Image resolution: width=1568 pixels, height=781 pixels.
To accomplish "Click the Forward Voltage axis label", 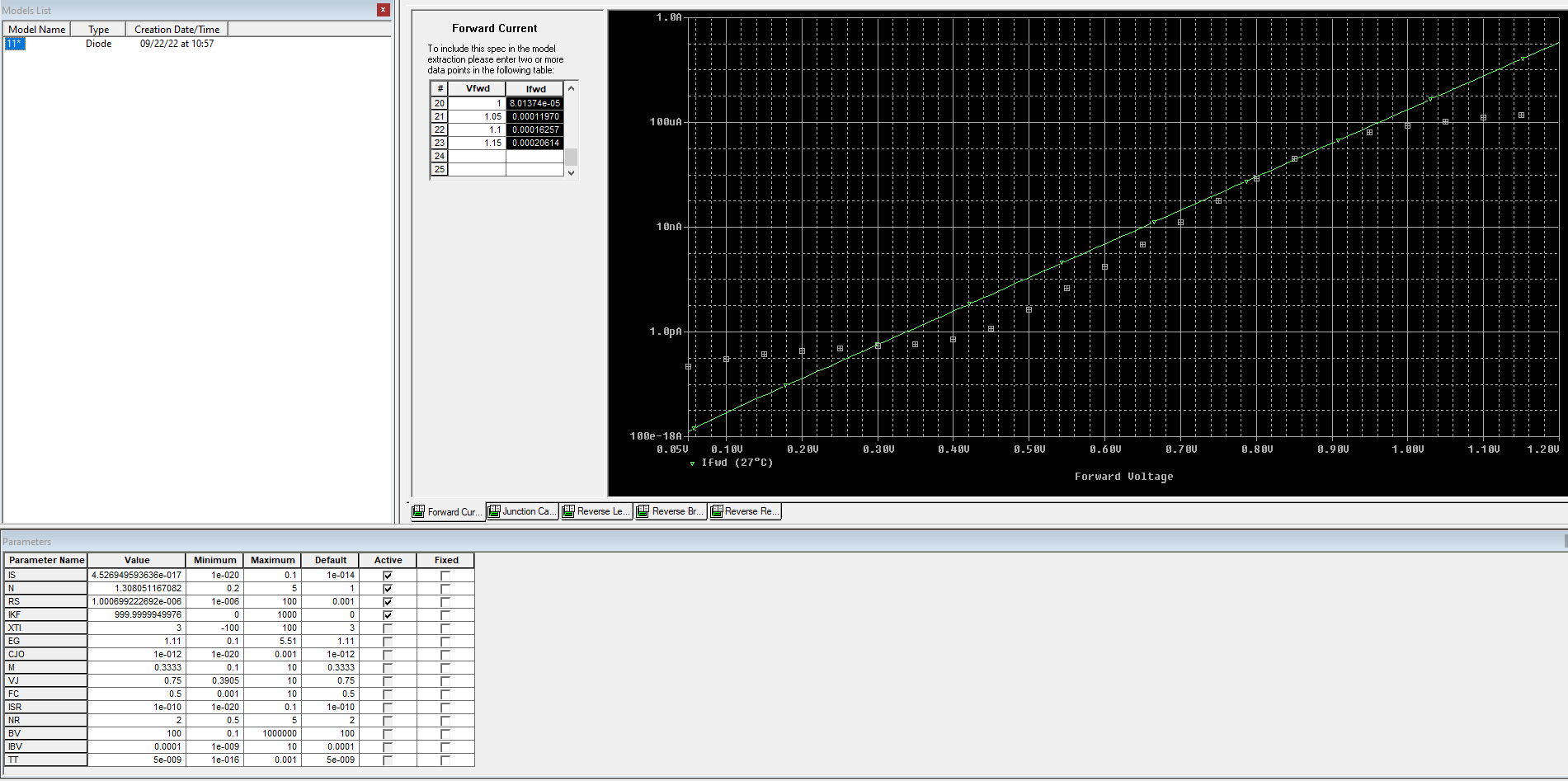I will 1123,477.
